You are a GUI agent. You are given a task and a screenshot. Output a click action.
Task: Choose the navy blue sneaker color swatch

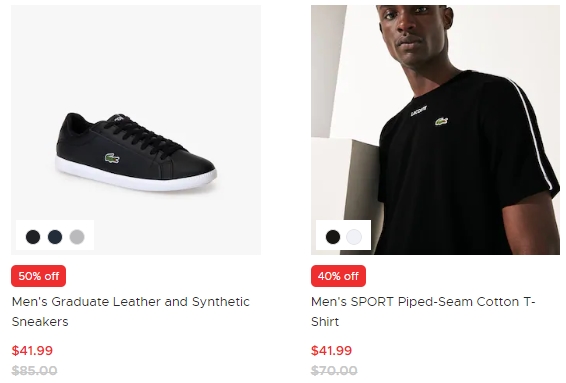point(55,237)
